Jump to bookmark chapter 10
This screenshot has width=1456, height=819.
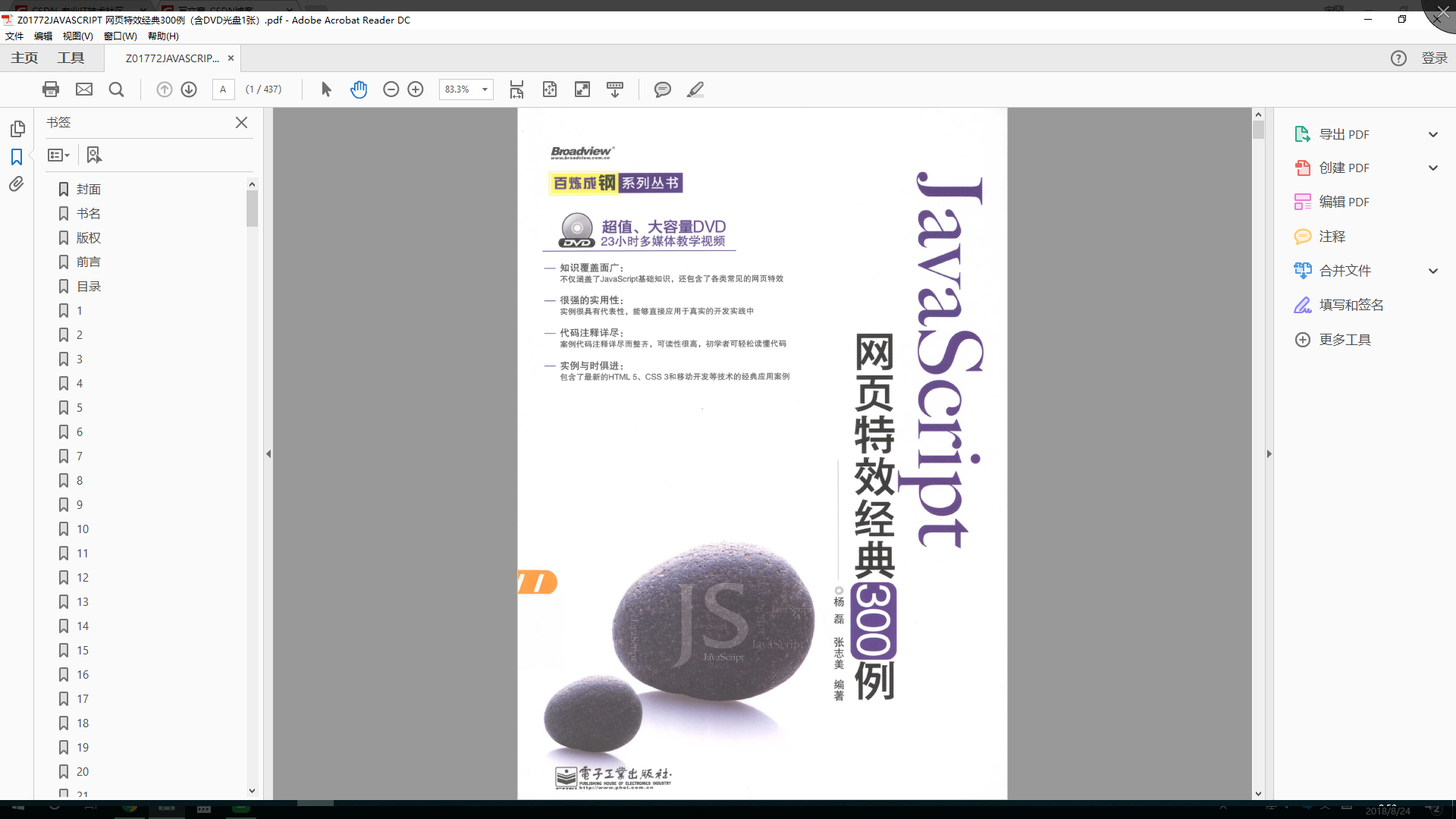pos(82,529)
